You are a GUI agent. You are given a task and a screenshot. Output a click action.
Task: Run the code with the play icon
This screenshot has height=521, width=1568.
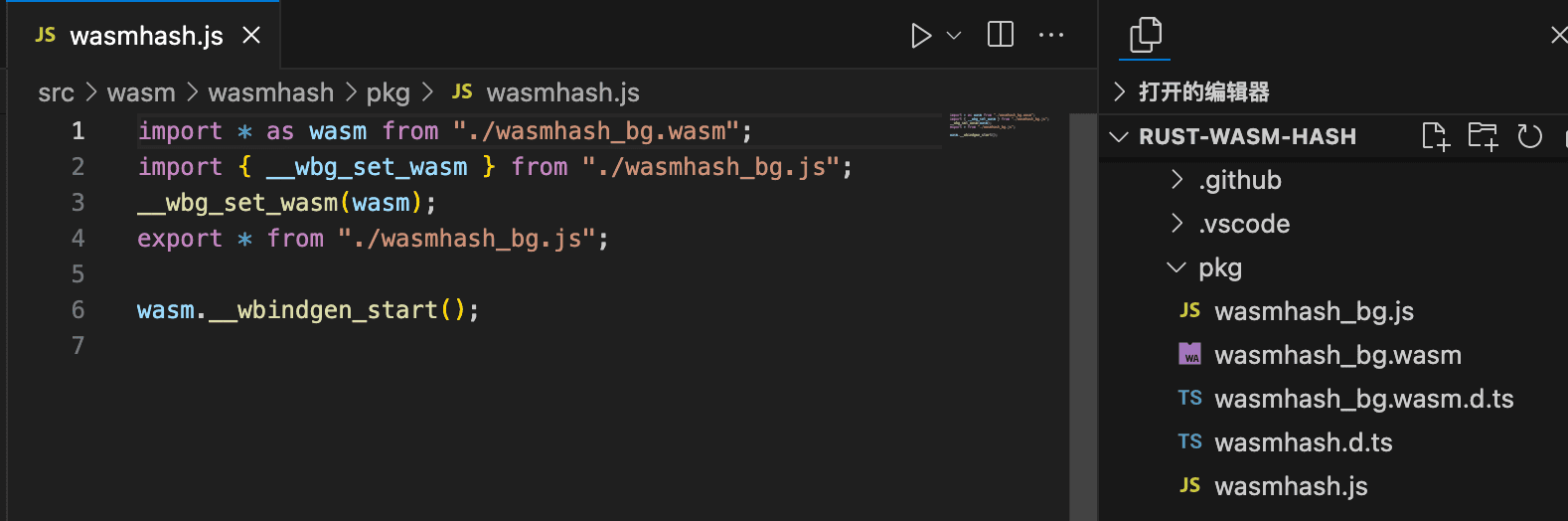(x=921, y=36)
